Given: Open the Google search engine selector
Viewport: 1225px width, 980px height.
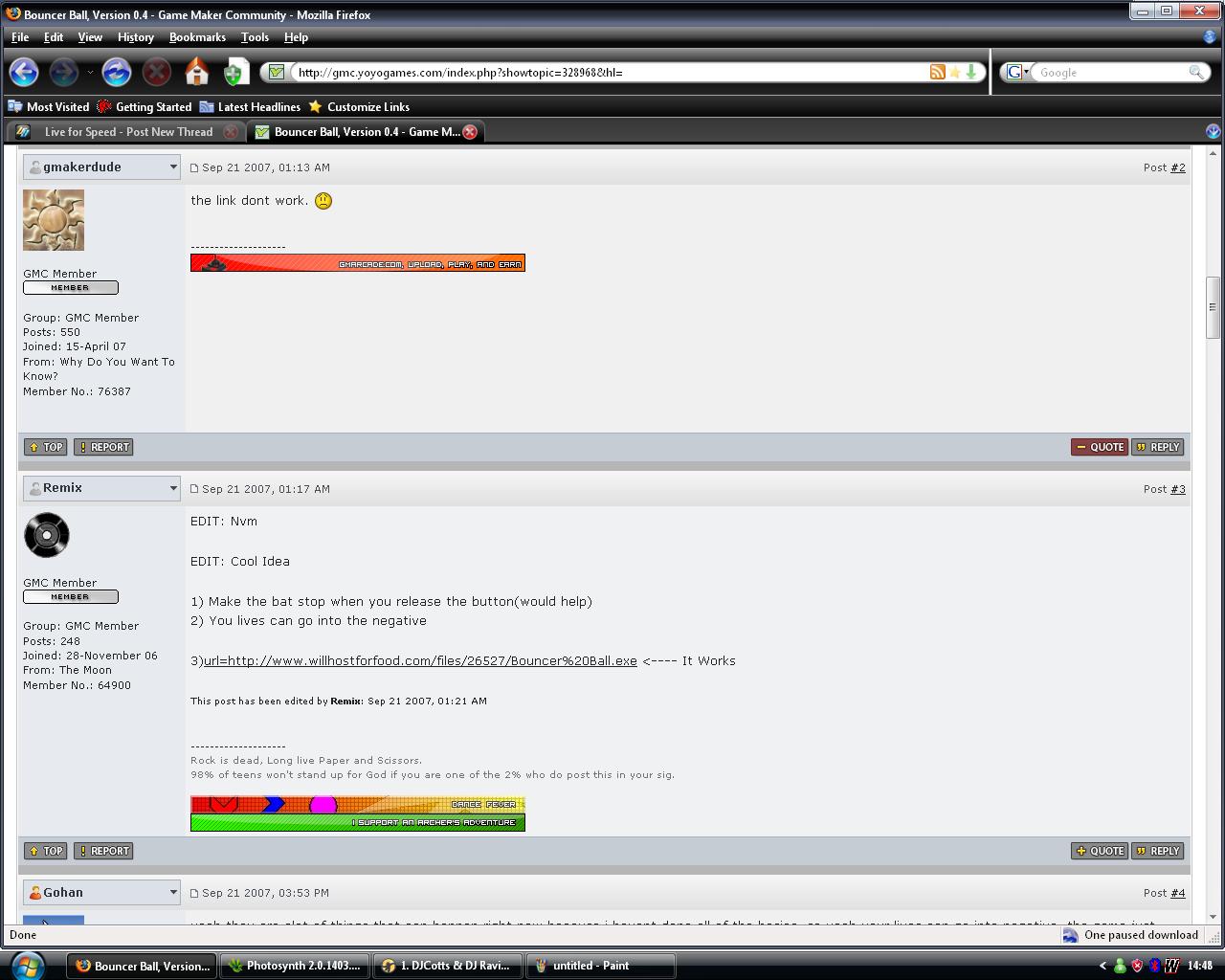Looking at the screenshot, I should (x=1017, y=72).
